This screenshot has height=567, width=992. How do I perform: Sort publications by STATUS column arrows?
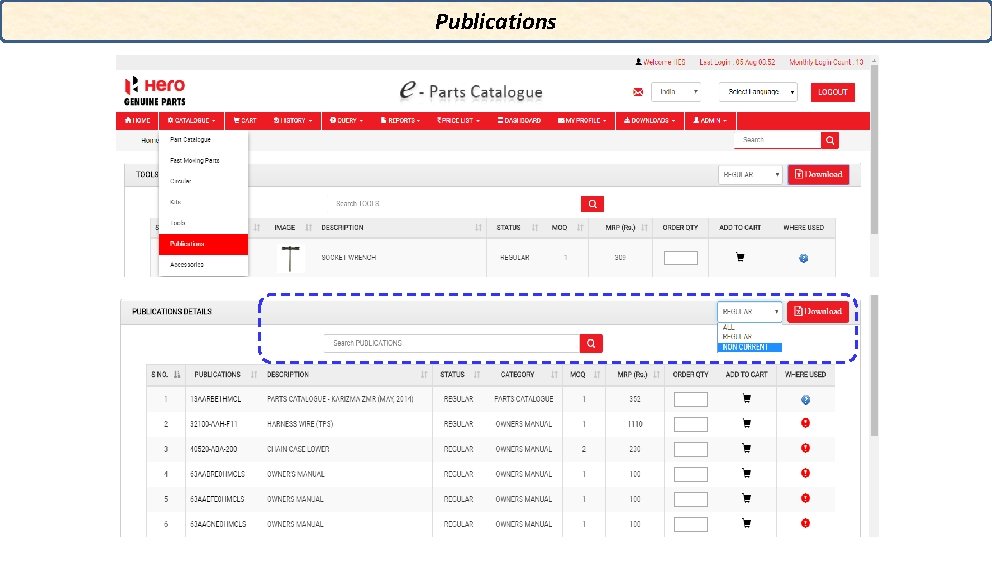477,375
